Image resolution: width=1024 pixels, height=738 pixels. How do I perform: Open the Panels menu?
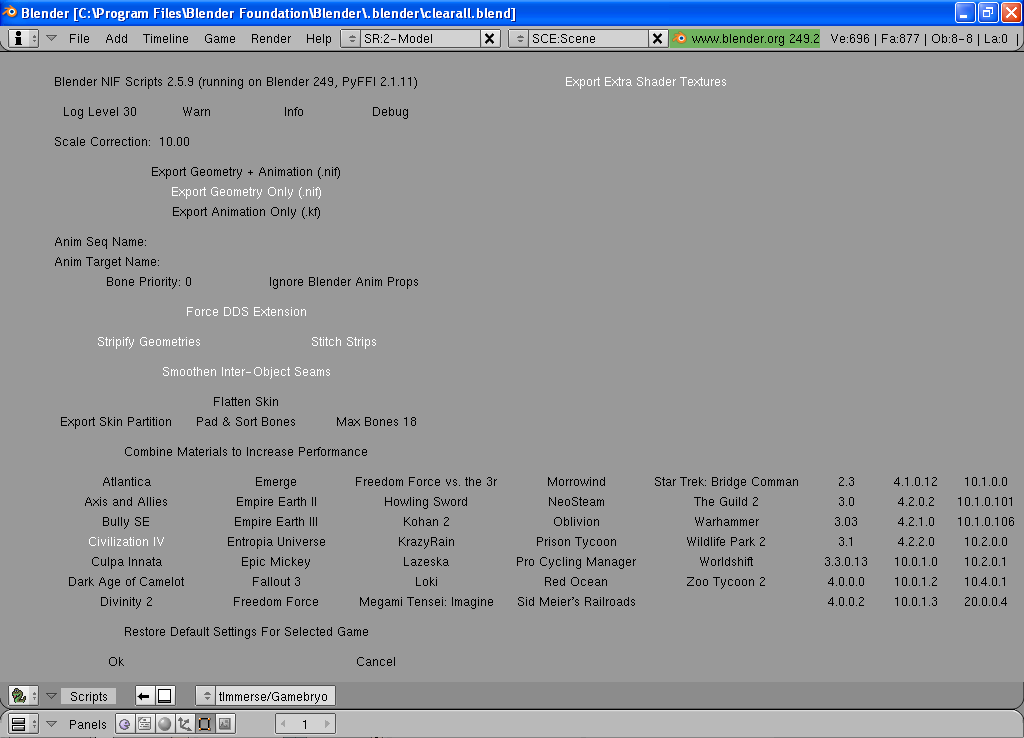coord(88,724)
